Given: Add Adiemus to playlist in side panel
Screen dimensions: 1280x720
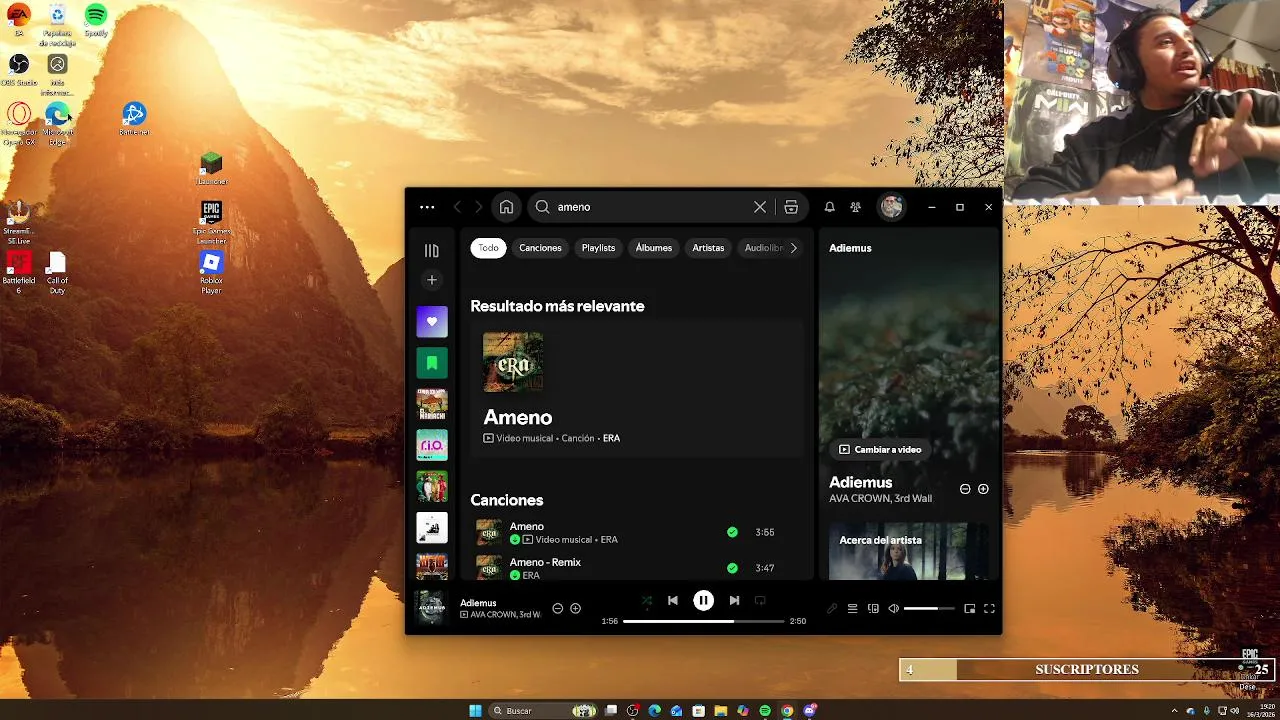Looking at the screenshot, I should pyautogui.click(x=983, y=489).
